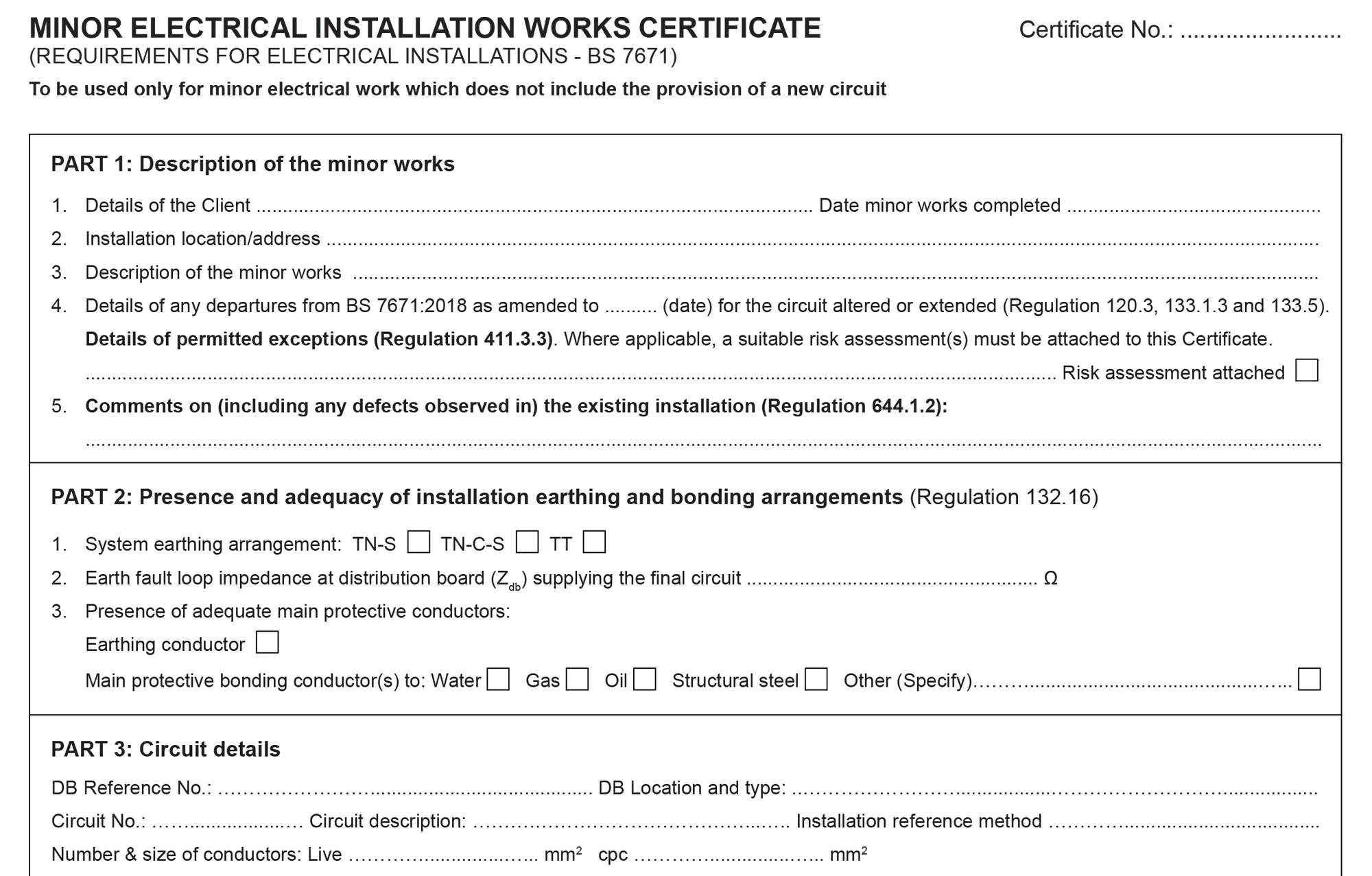Click the earth fault loop impedance Zdb field
The height and width of the screenshot is (876, 1372).
point(892,578)
